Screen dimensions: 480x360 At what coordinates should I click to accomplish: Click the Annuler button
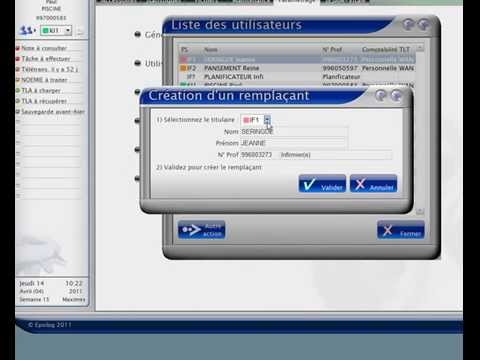[373, 184]
